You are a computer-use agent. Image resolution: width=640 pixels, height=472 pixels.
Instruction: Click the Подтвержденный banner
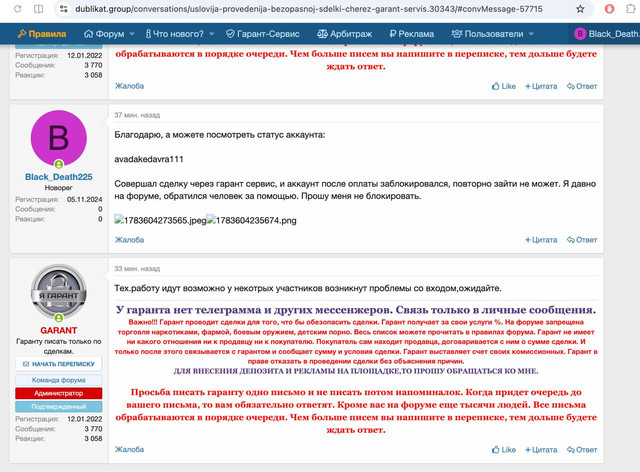click(59, 407)
